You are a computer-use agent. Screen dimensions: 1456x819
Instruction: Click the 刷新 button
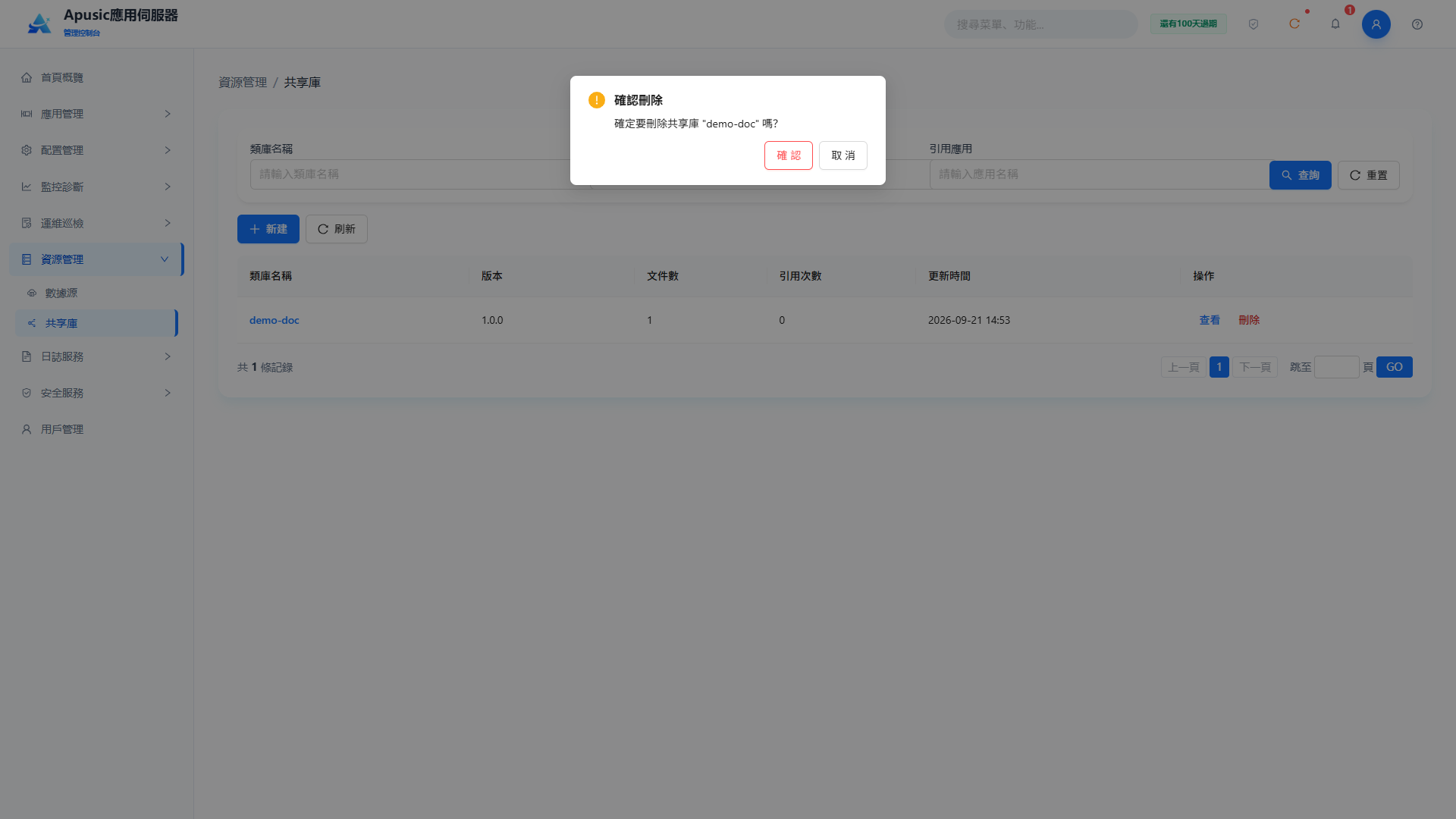click(x=337, y=229)
